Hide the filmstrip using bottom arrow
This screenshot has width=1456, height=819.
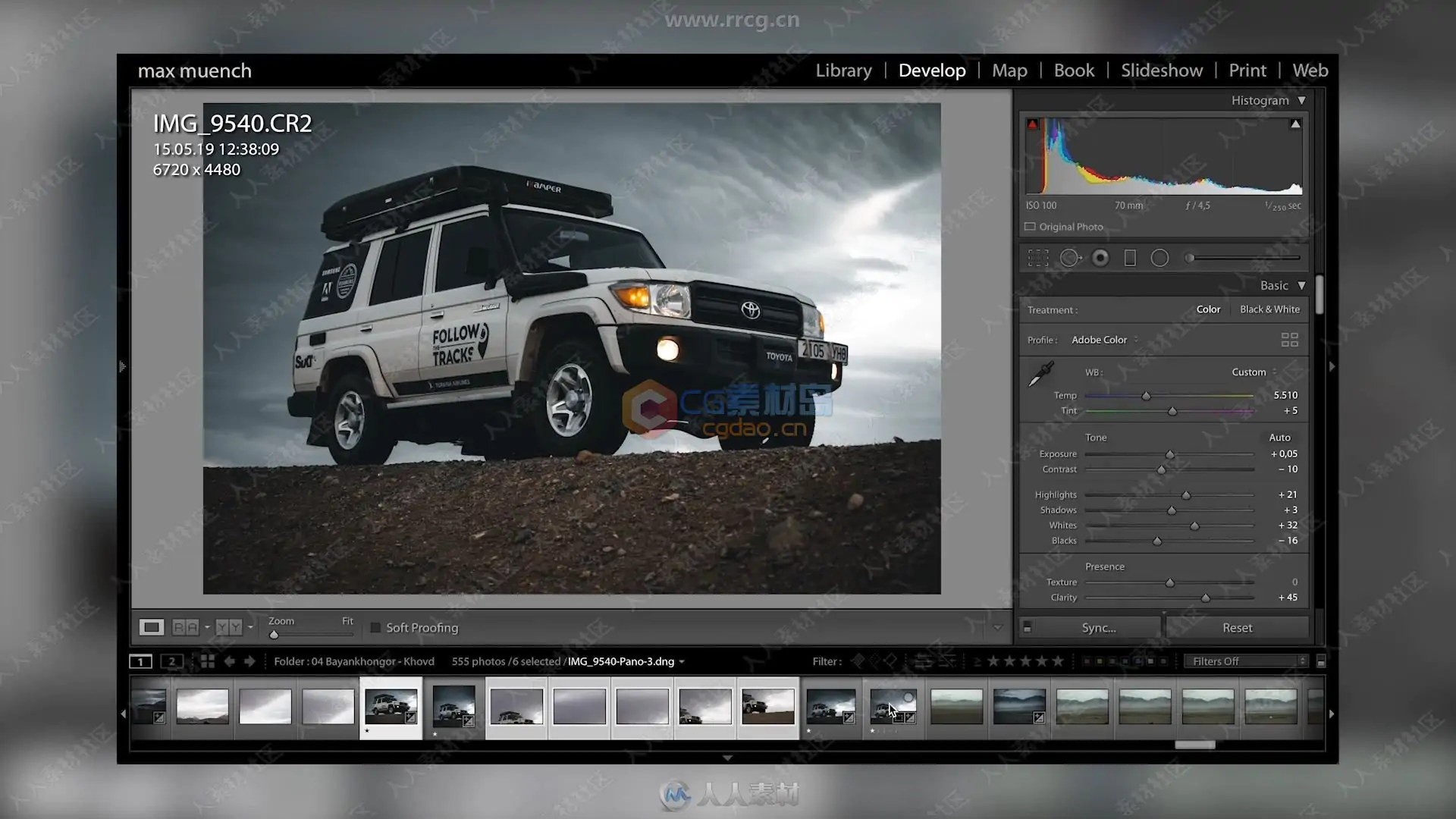pyautogui.click(x=727, y=758)
